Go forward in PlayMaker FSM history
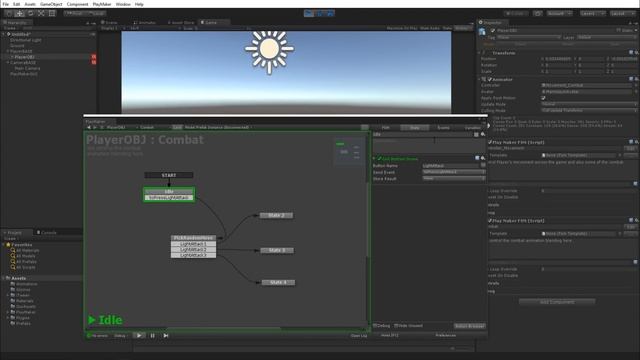This screenshot has height=360, width=640. [x=95, y=127]
